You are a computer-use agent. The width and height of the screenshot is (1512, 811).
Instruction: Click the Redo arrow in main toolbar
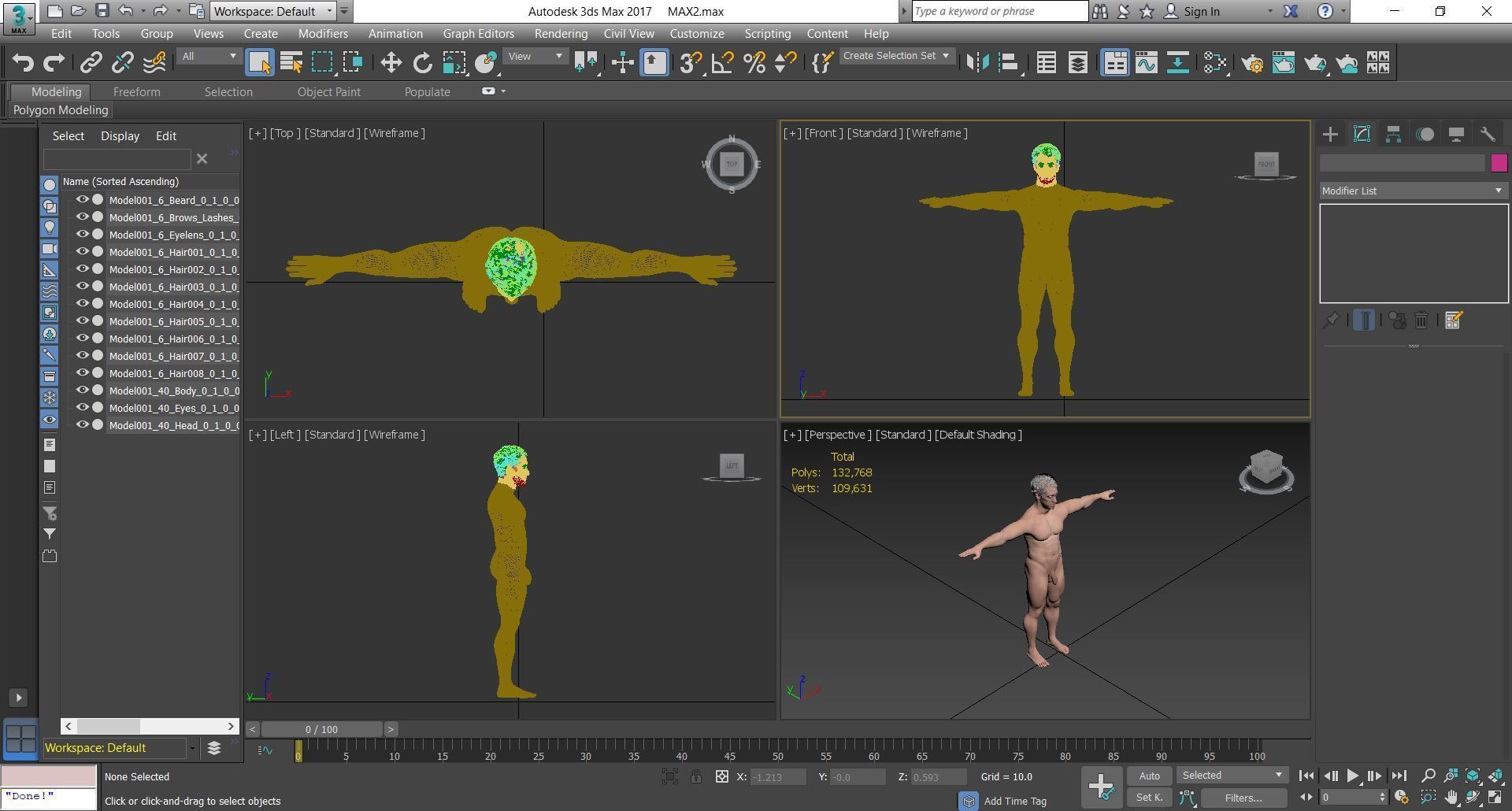[54, 63]
